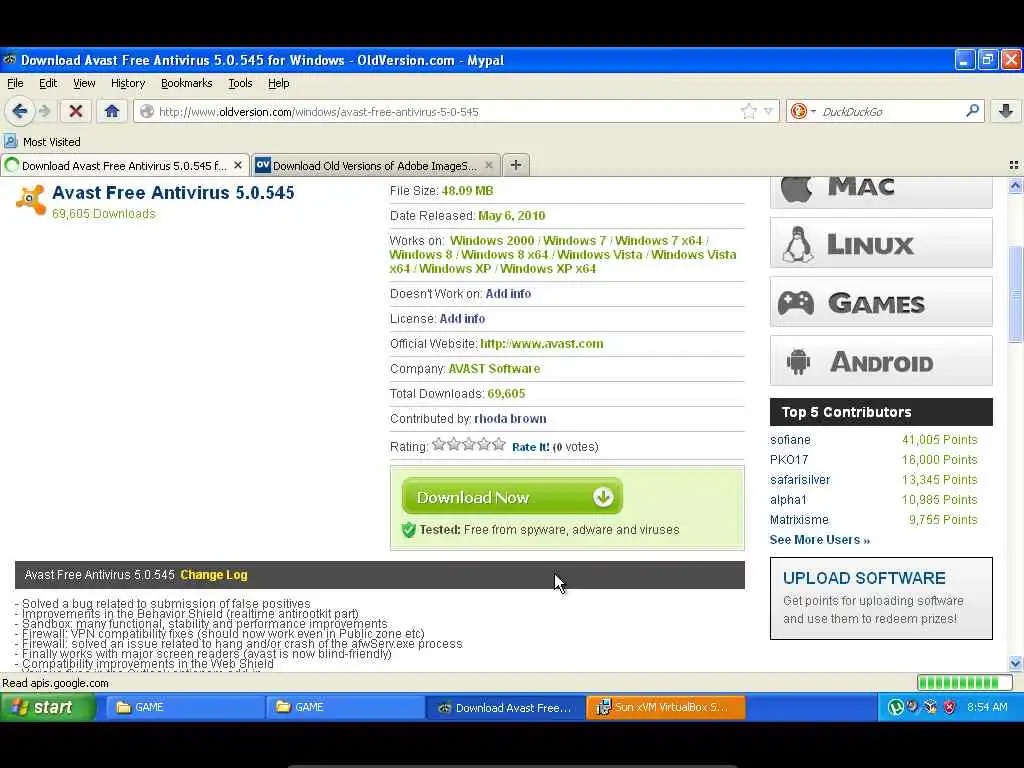Click the search magnifier icon
Screen dimensions: 1024x768
pos(972,111)
